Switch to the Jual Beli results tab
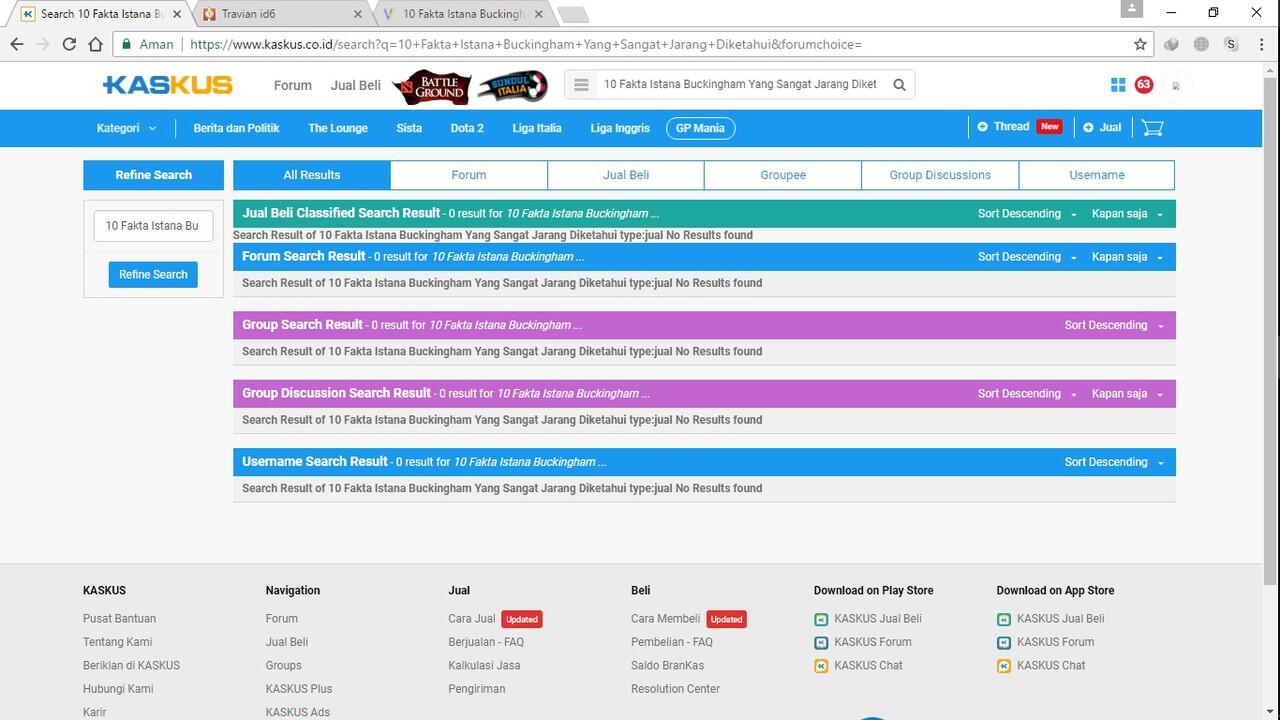Image resolution: width=1280 pixels, height=720 pixels. point(626,175)
